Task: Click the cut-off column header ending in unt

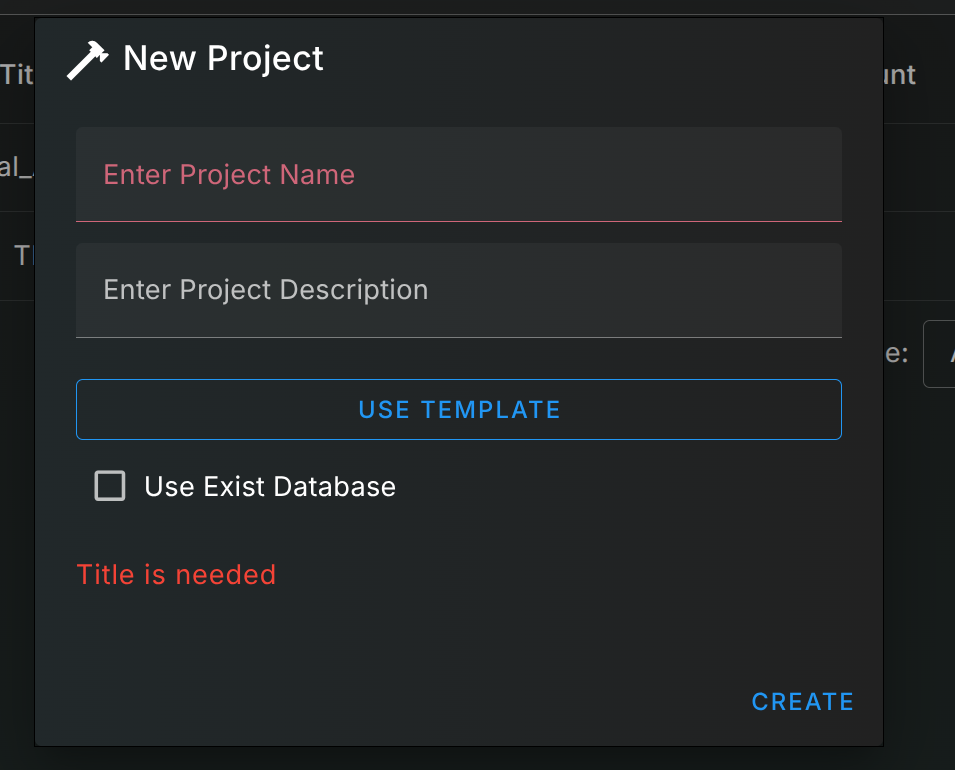Action: pos(900,75)
